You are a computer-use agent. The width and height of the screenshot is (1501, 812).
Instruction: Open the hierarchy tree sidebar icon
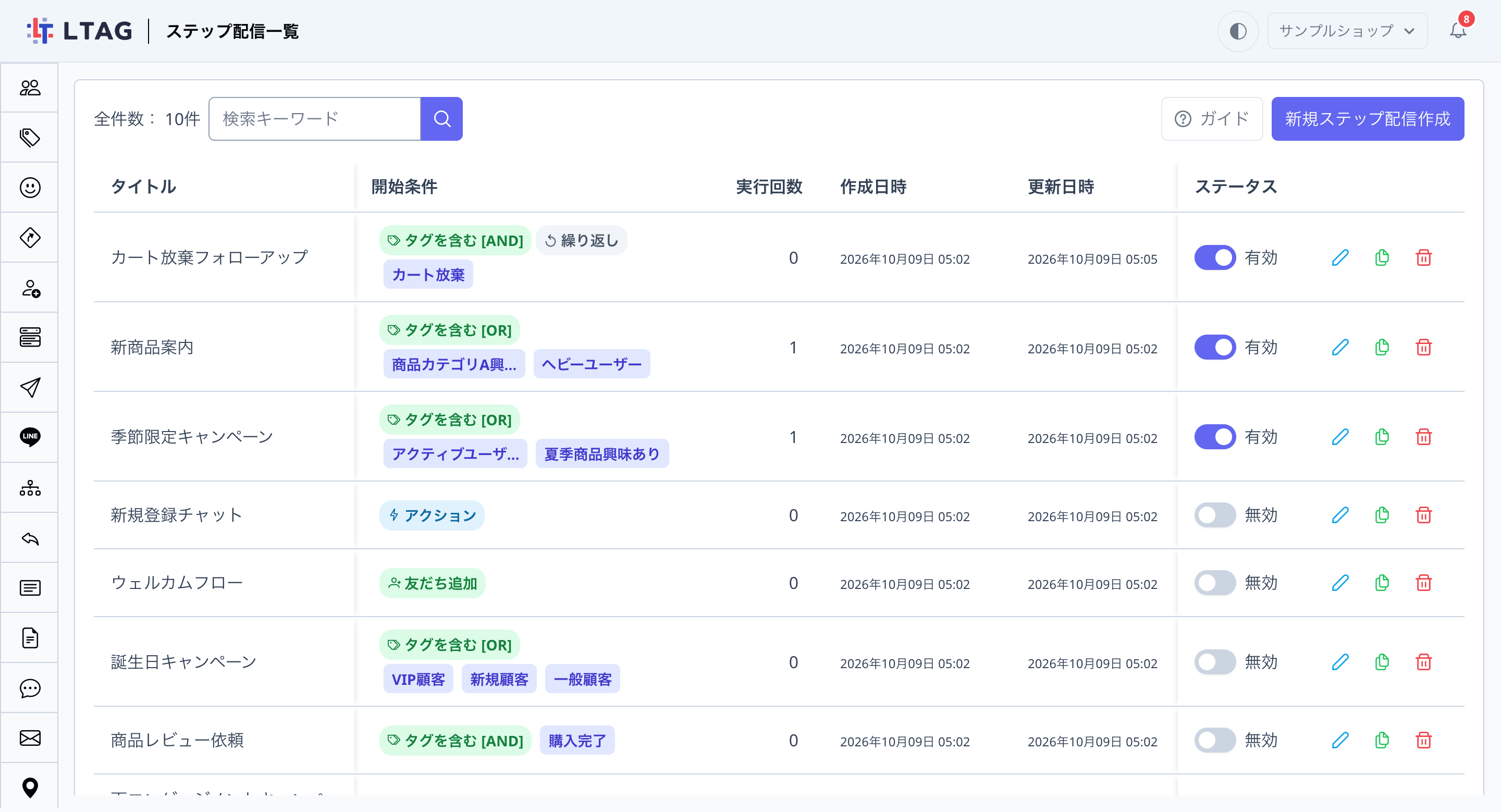click(30, 487)
